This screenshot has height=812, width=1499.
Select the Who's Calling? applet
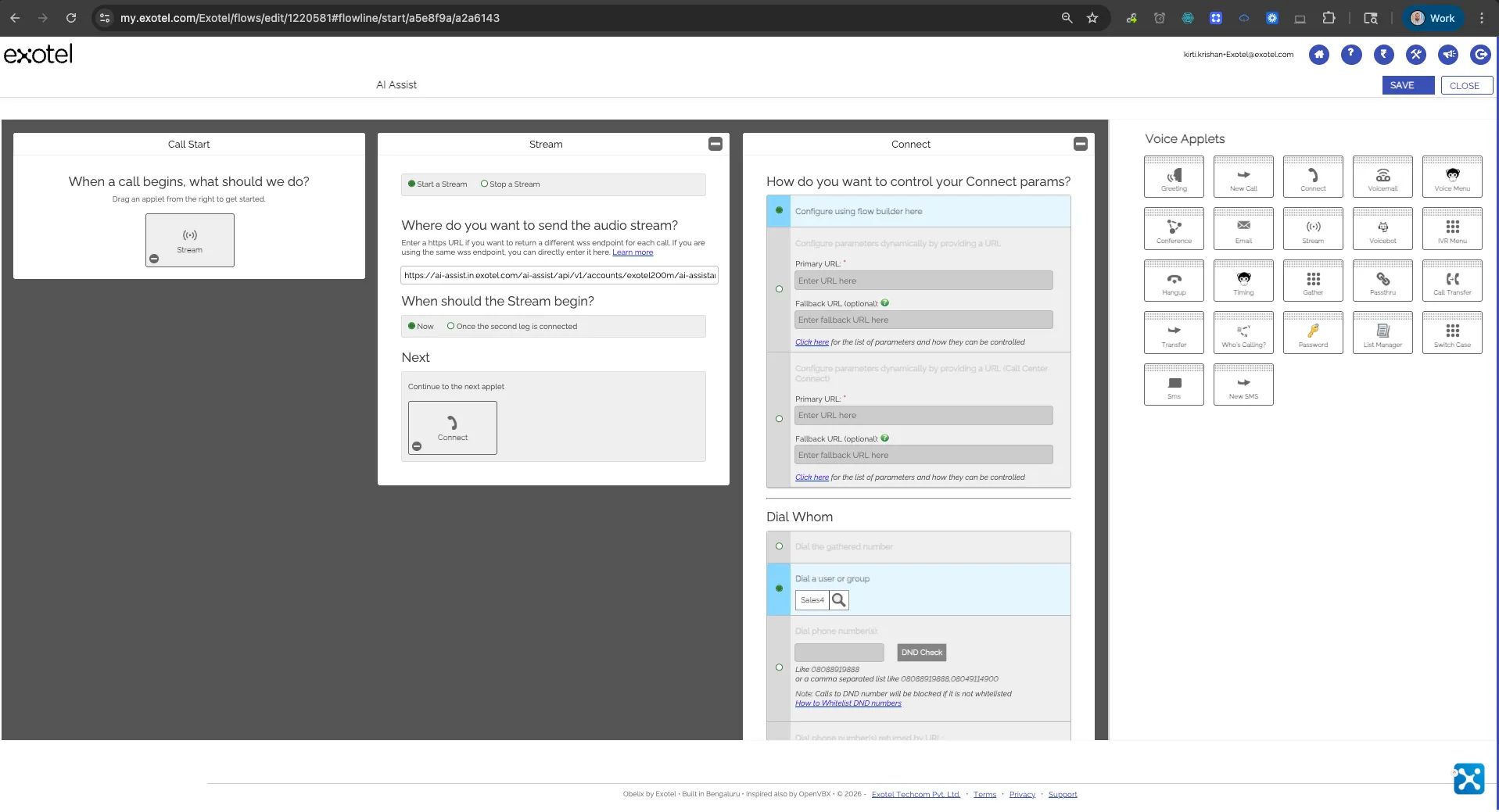[x=1243, y=333]
